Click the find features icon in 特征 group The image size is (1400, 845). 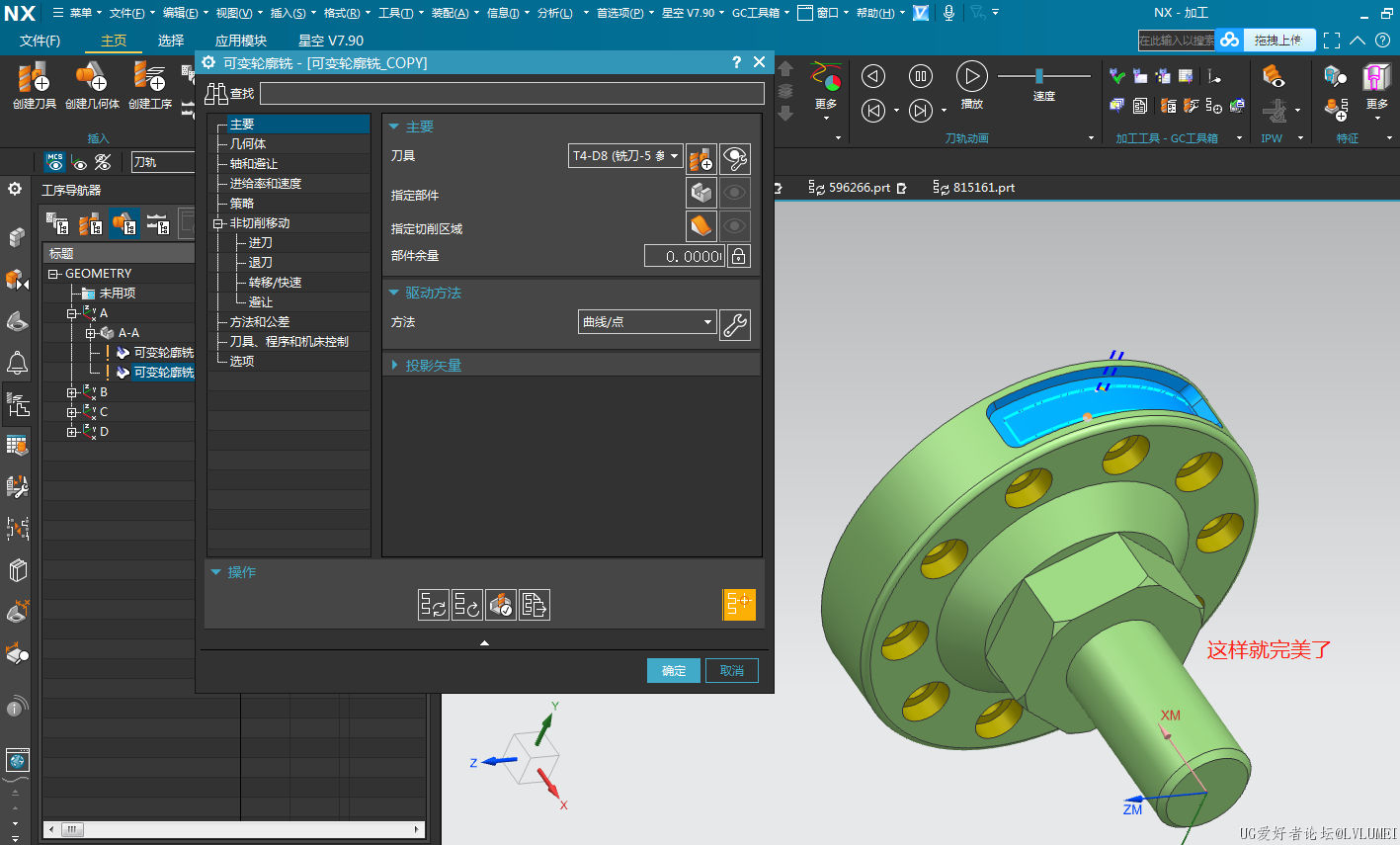[x=1335, y=76]
